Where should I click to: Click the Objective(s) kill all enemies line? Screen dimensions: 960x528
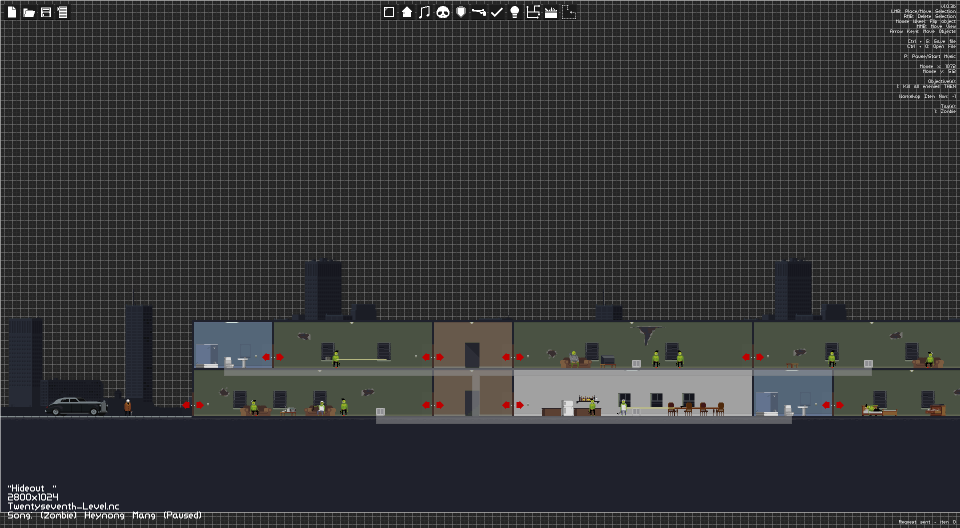click(x=926, y=86)
